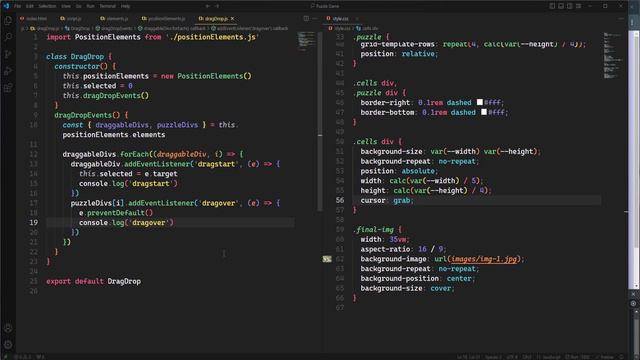Screen dimensions: 640x360
Task: Switch to the positionElements.js tab
Action: pos(164,18)
